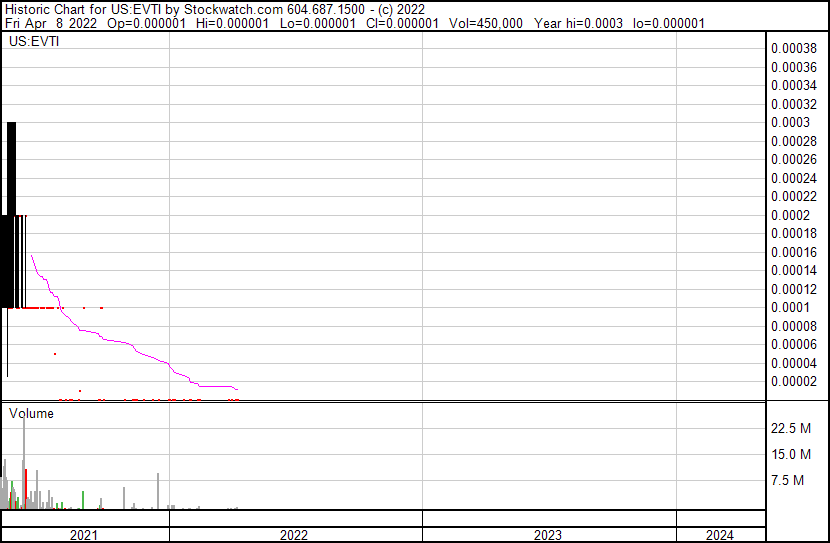Click the Hi=0.000001 header value
Image resolution: width=830 pixels, height=543 pixels.
point(232,23)
